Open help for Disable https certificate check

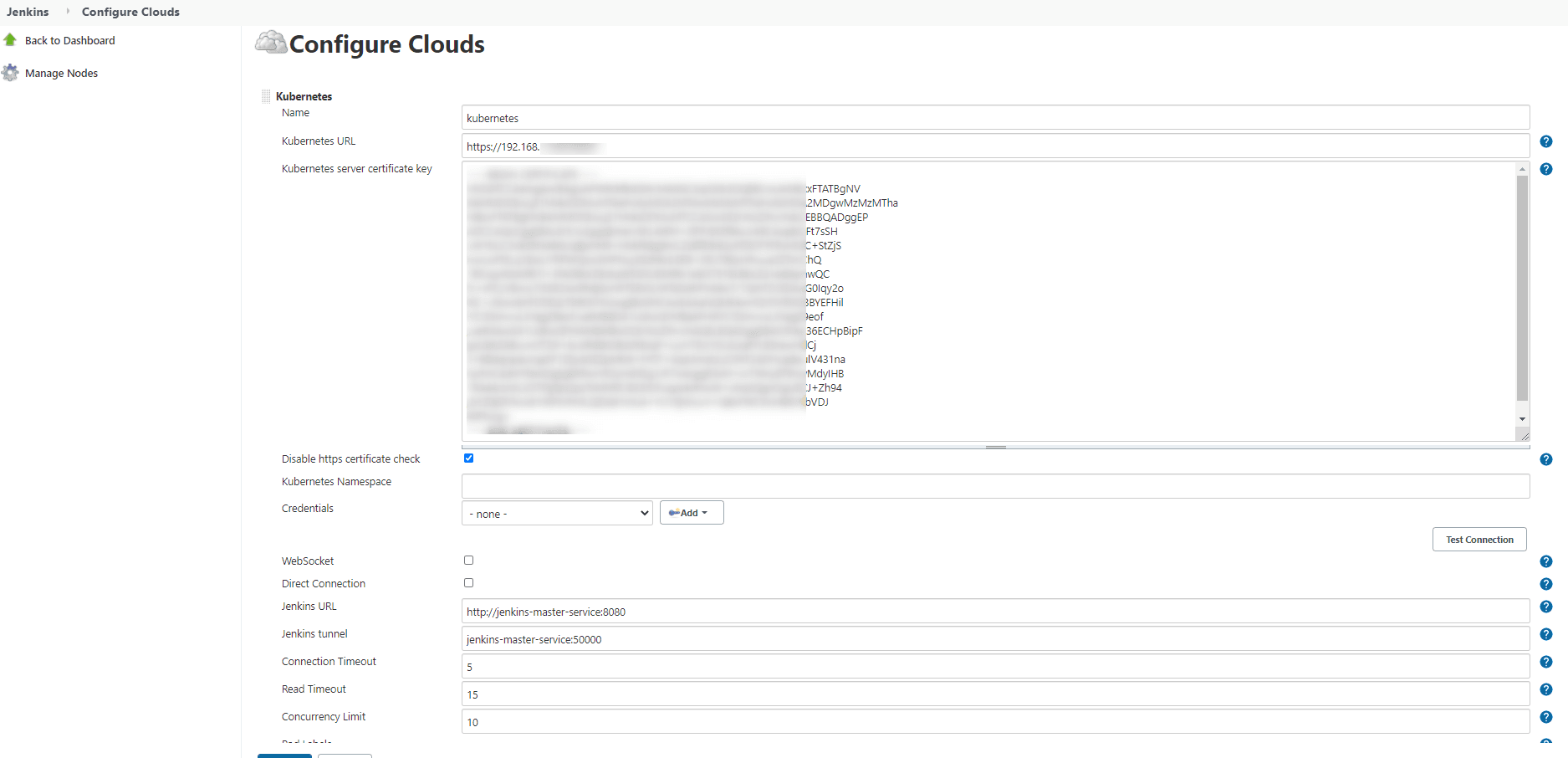point(1546,459)
